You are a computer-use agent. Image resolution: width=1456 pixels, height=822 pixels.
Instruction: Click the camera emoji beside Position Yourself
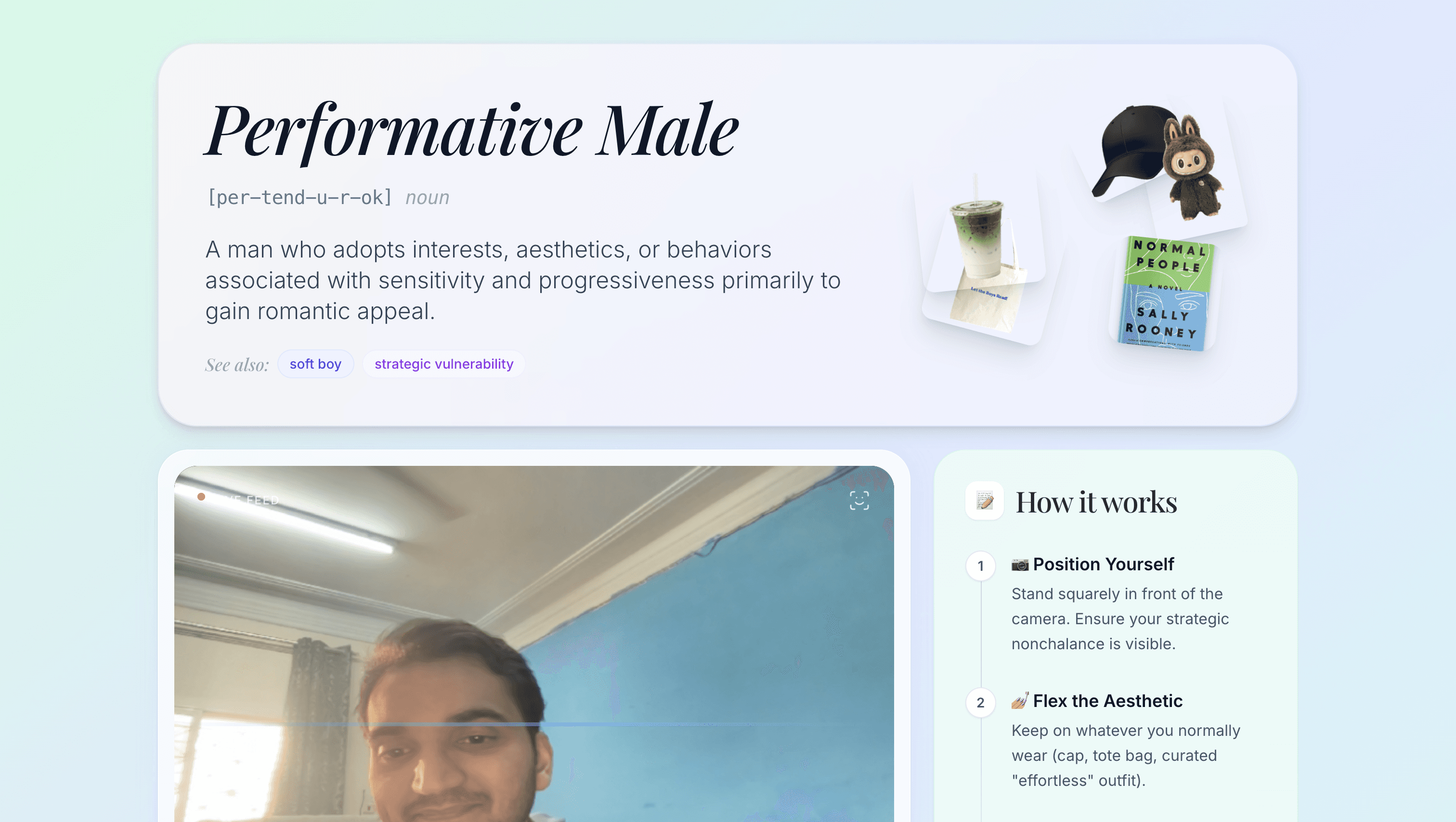(1020, 565)
